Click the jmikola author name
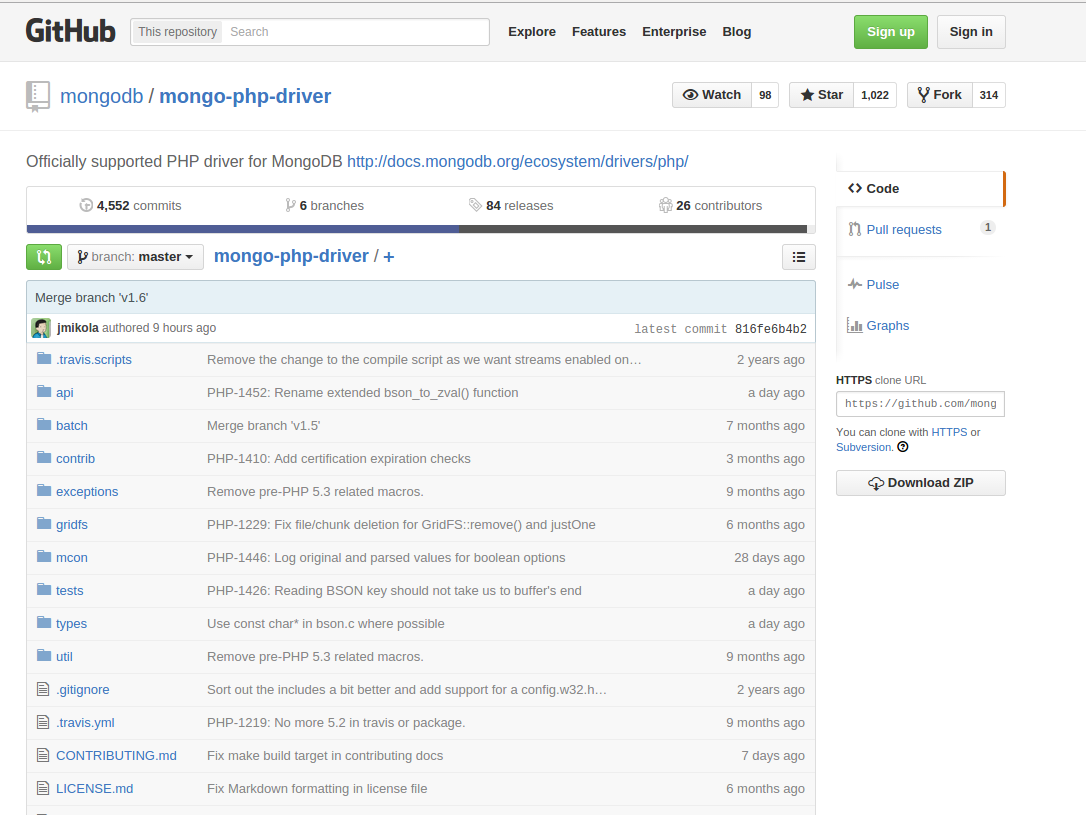1086x815 pixels. point(78,328)
